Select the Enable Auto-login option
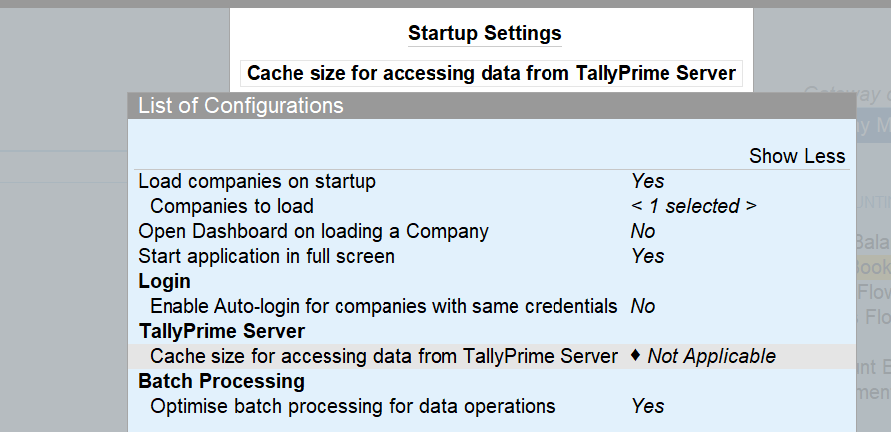This screenshot has width=891, height=432. point(384,306)
